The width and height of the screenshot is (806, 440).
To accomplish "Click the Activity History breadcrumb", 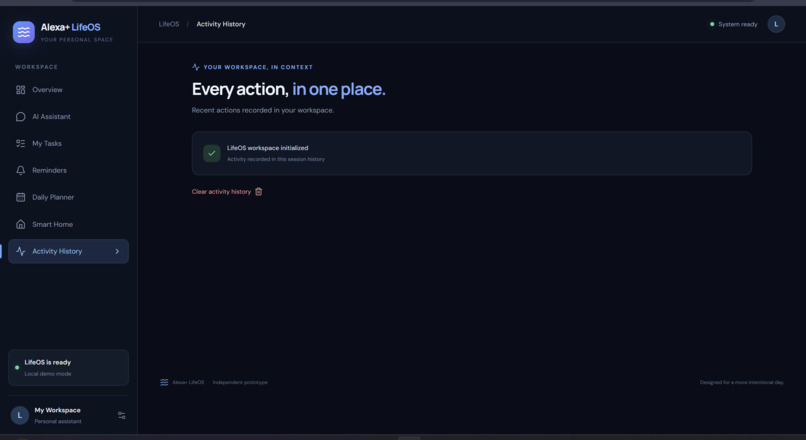I will (221, 24).
